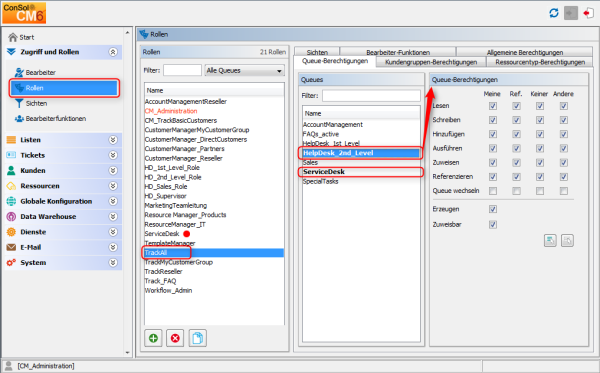Screen dimensions: 600x373
Task: Open the Start home page
Action: pos(21,37)
